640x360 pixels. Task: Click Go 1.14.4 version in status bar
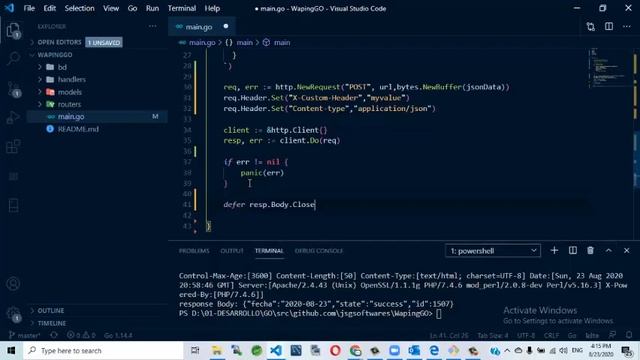118,335
